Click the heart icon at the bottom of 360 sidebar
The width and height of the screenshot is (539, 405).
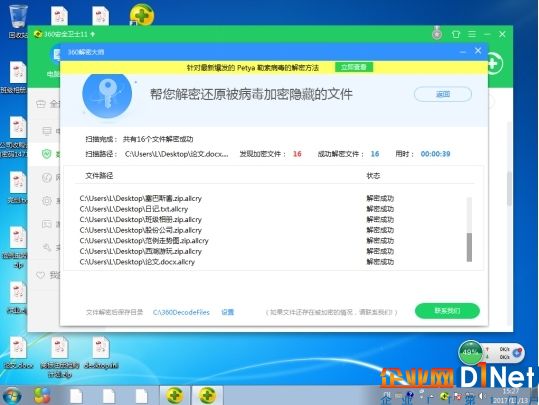41,275
